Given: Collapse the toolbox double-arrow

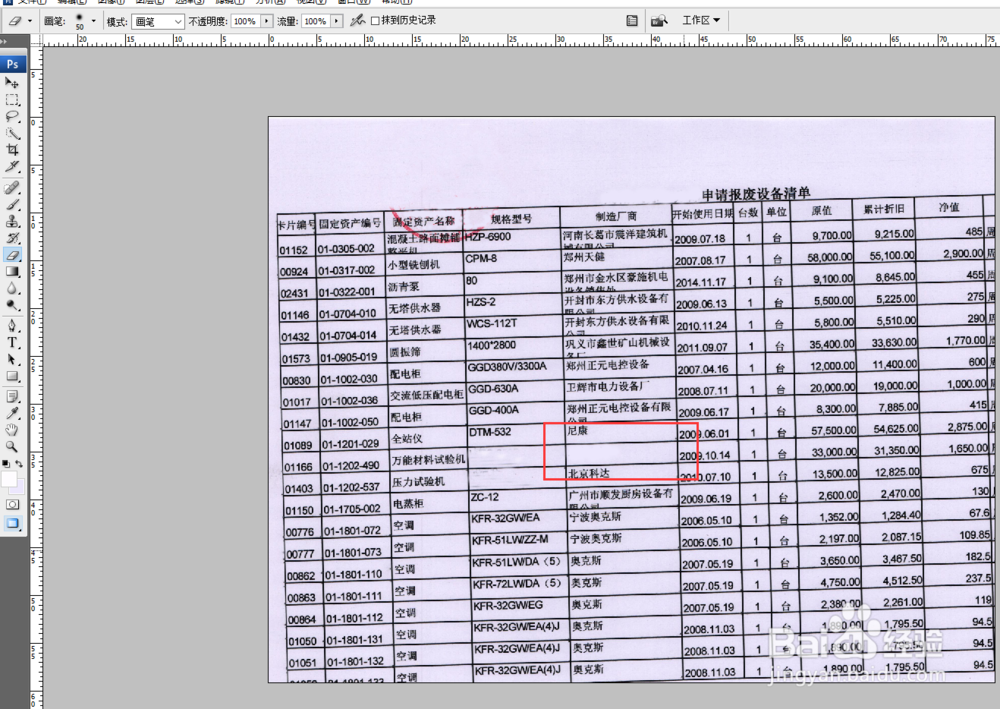Looking at the screenshot, I should (4, 41).
